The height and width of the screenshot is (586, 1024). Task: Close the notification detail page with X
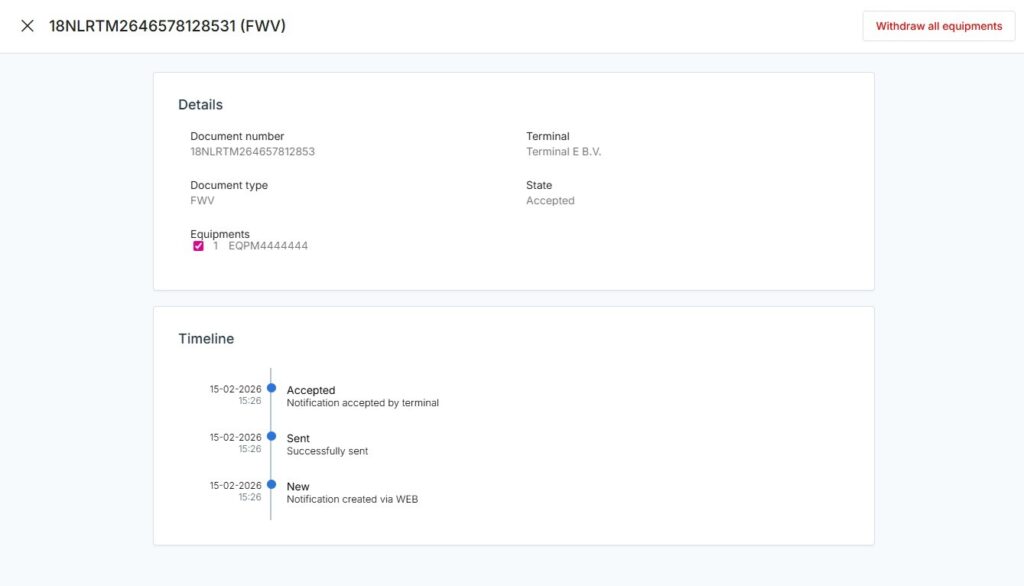[27, 26]
